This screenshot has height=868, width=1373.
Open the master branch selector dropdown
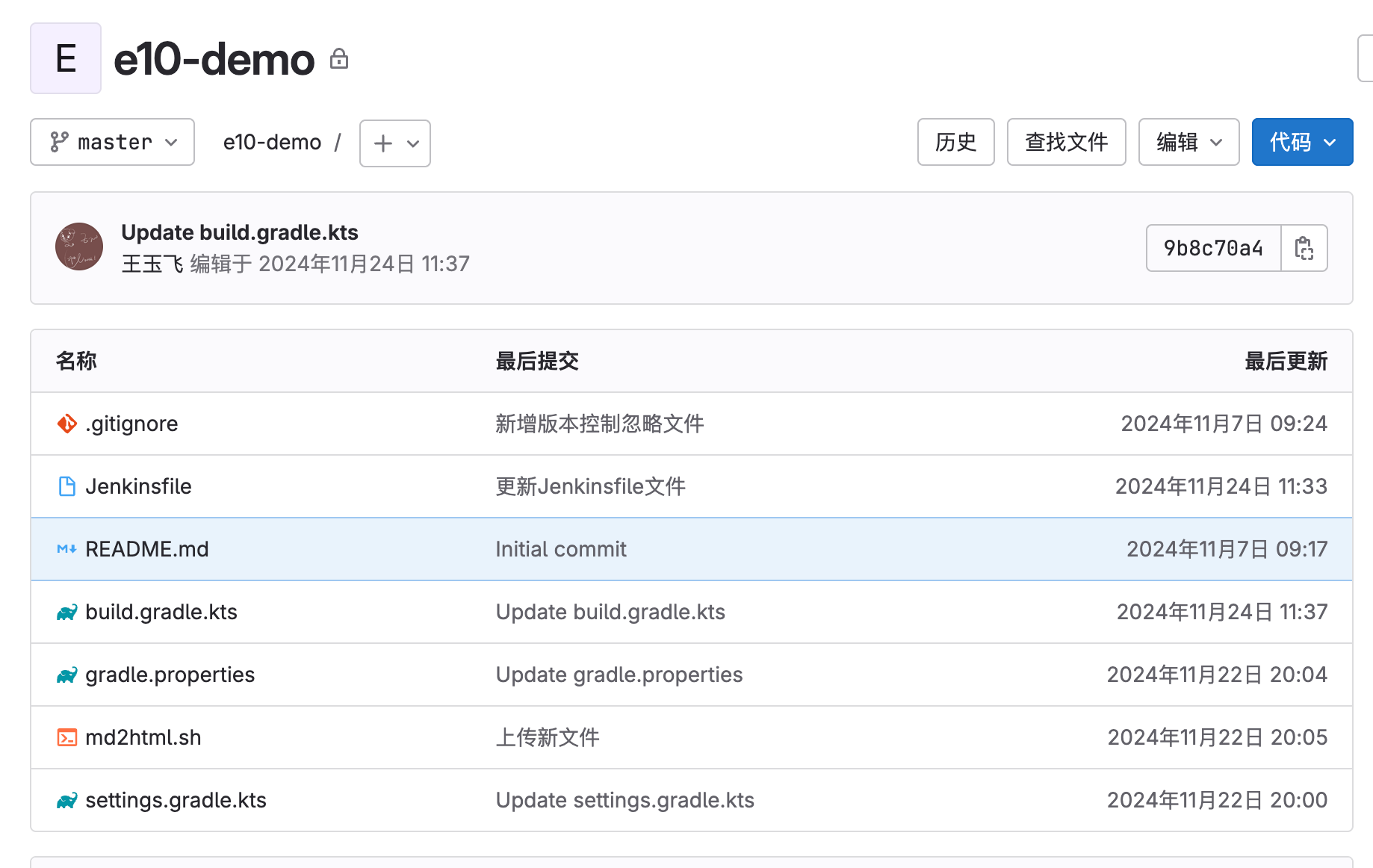(113, 142)
